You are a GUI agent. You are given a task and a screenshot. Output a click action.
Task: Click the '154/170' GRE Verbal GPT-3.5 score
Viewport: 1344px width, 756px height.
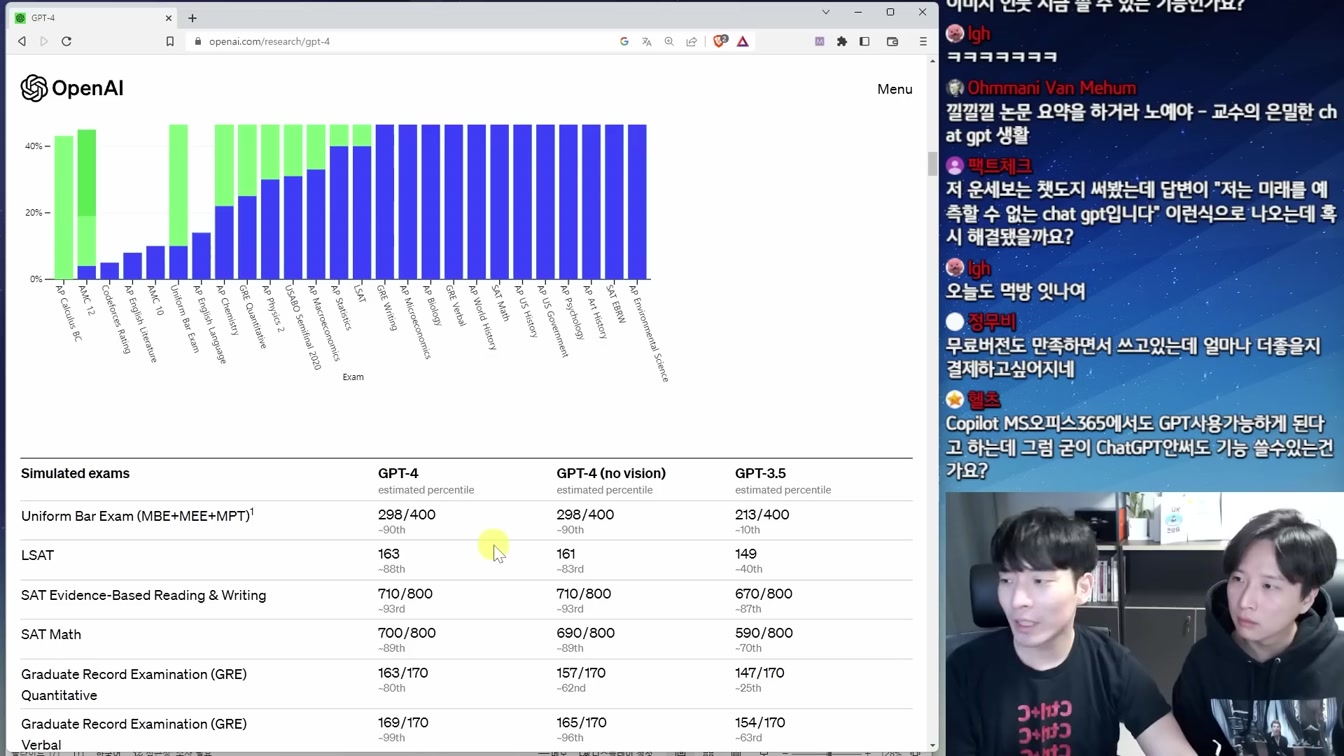click(760, 722)
